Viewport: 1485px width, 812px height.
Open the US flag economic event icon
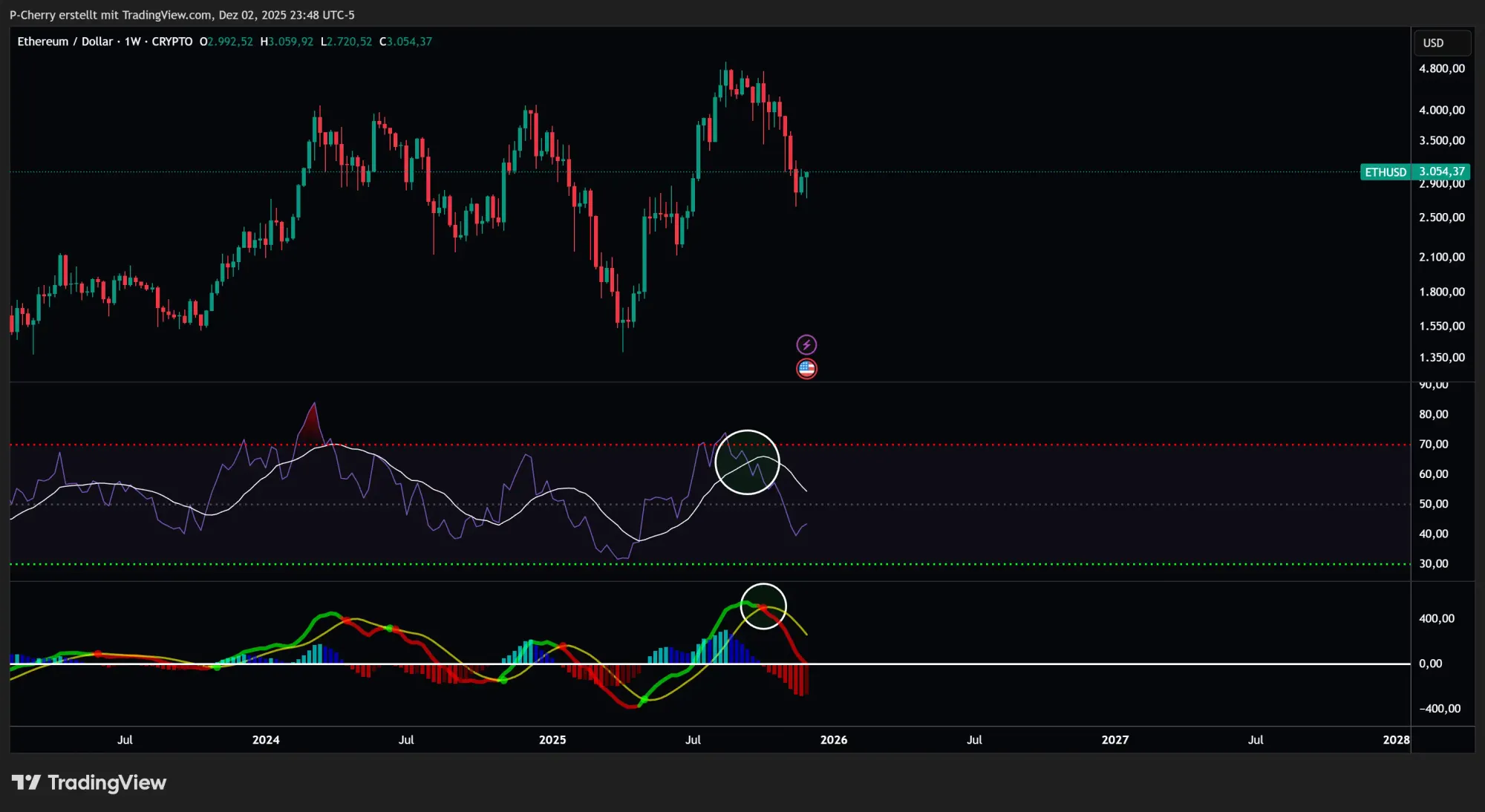[x=807, y=368]
